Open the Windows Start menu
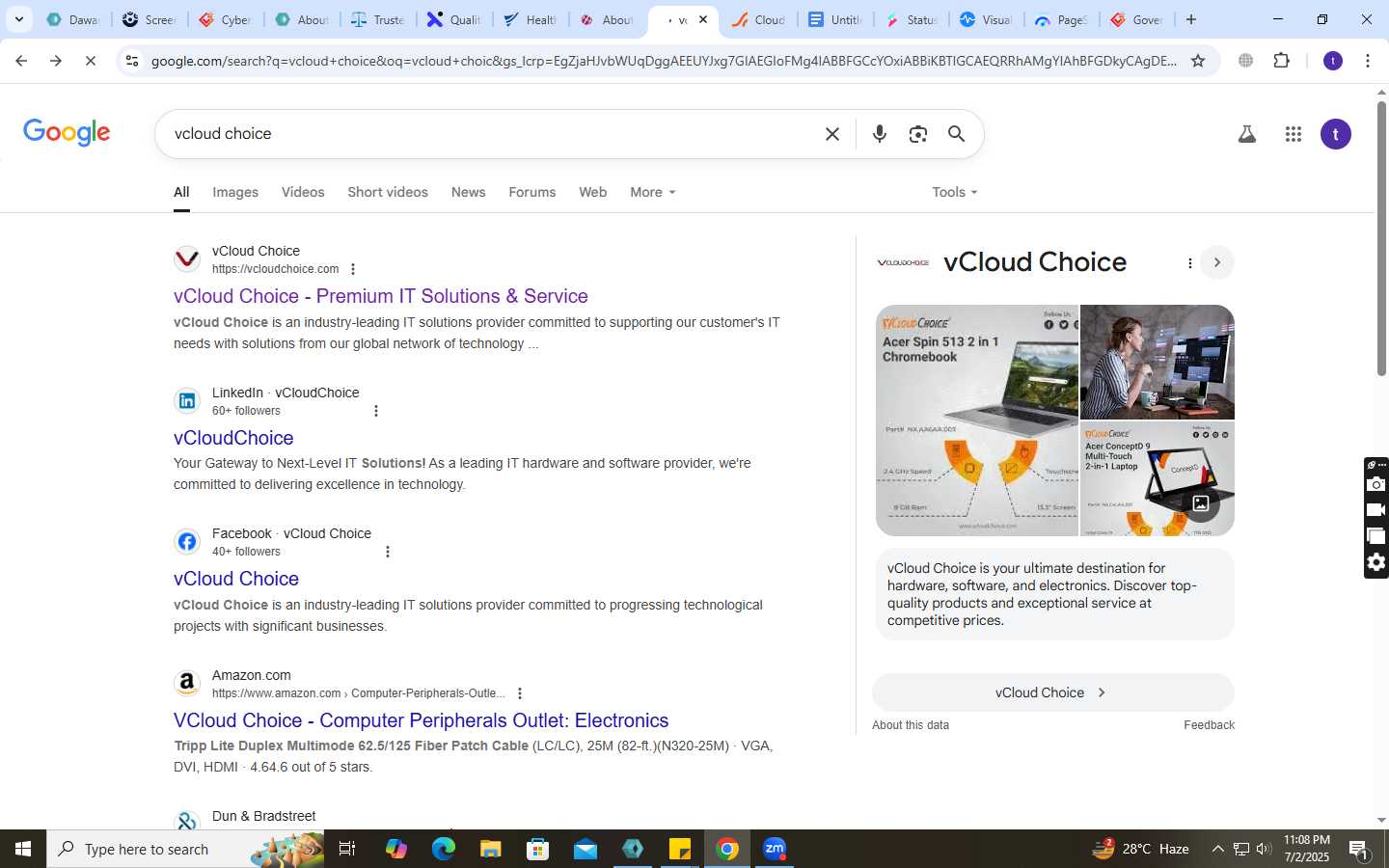 coord(23,849)
